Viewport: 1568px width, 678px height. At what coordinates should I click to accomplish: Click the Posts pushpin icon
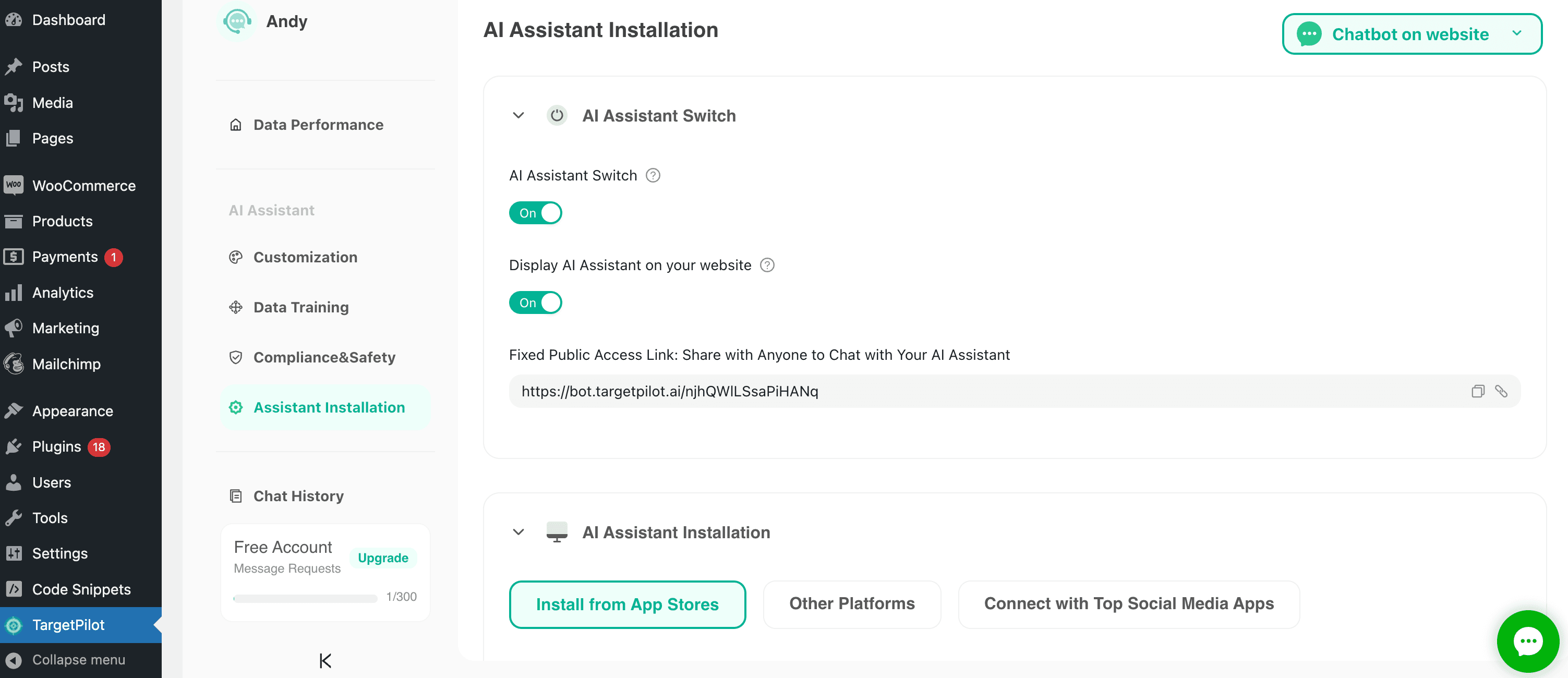point(14,66)
